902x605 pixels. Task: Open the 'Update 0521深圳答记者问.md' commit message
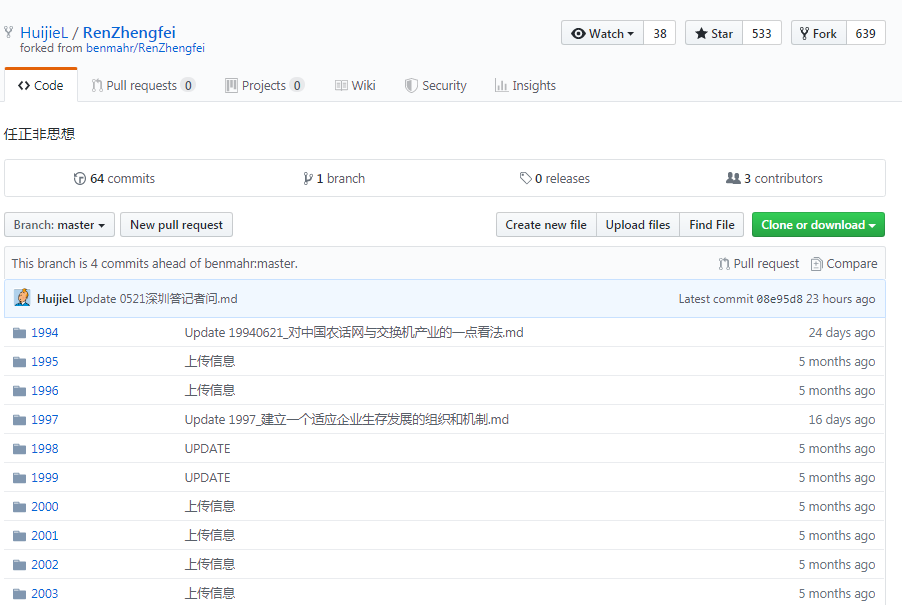pyautogui.click(x=158, y=299)
